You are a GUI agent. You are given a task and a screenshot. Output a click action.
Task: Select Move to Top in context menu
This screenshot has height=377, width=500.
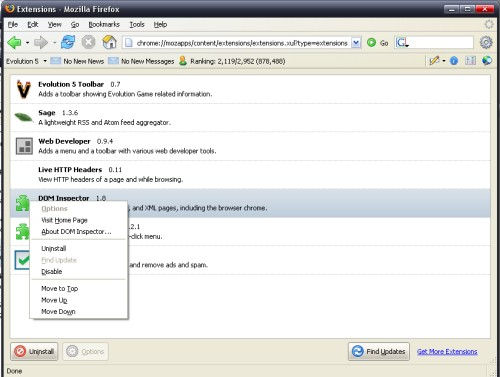79,288
